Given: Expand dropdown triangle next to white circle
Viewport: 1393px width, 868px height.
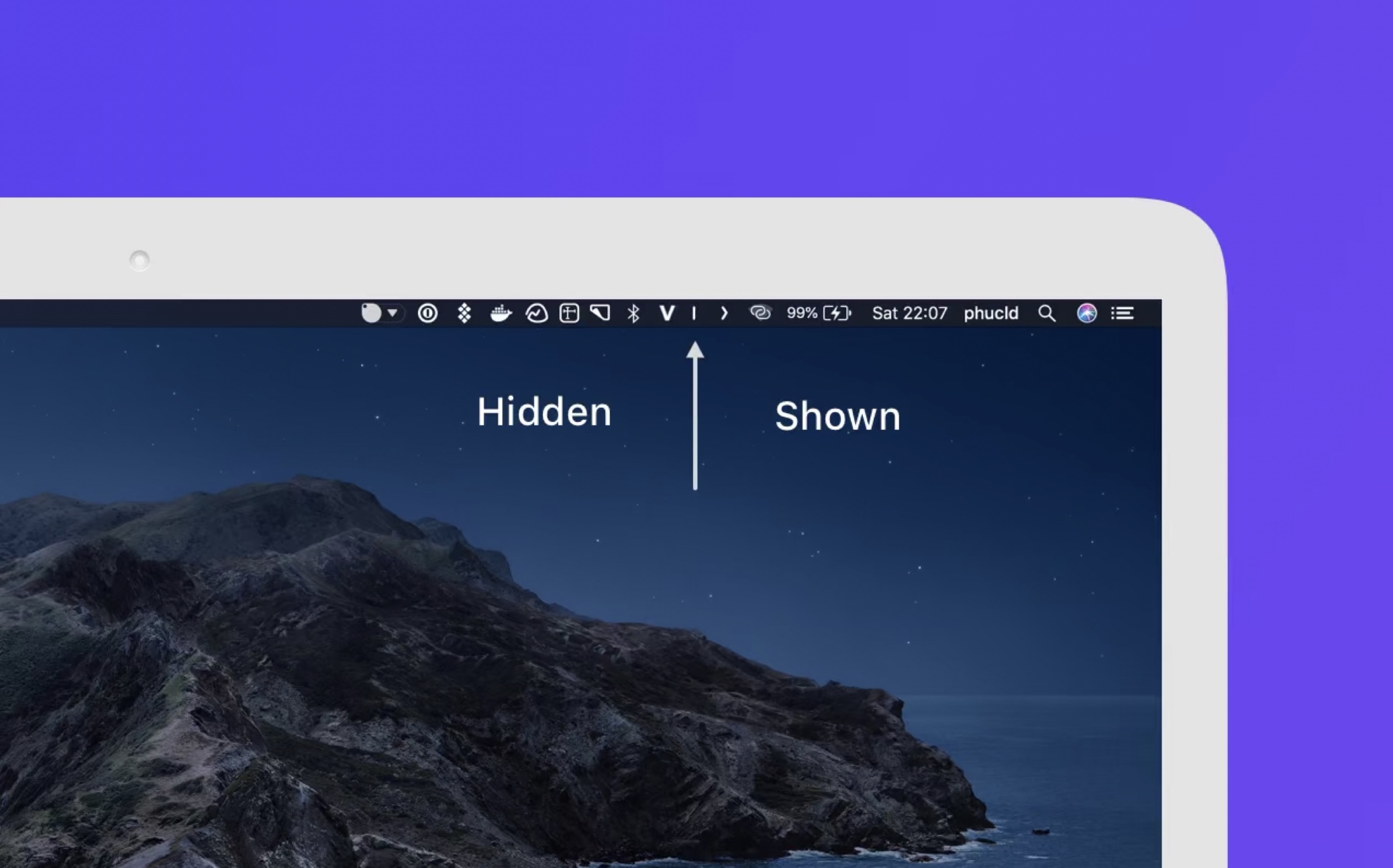Looking at the screenshot, I should pyautogui.click(x=393, y=313).
